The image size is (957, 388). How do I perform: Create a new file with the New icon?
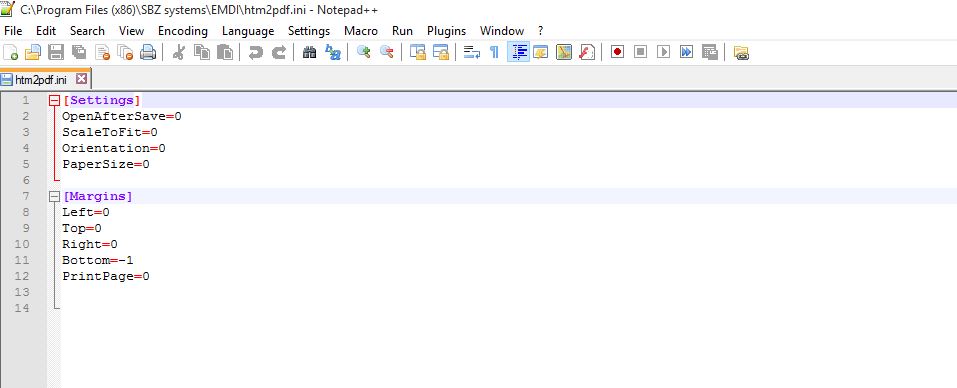click(x=10, y=52)
